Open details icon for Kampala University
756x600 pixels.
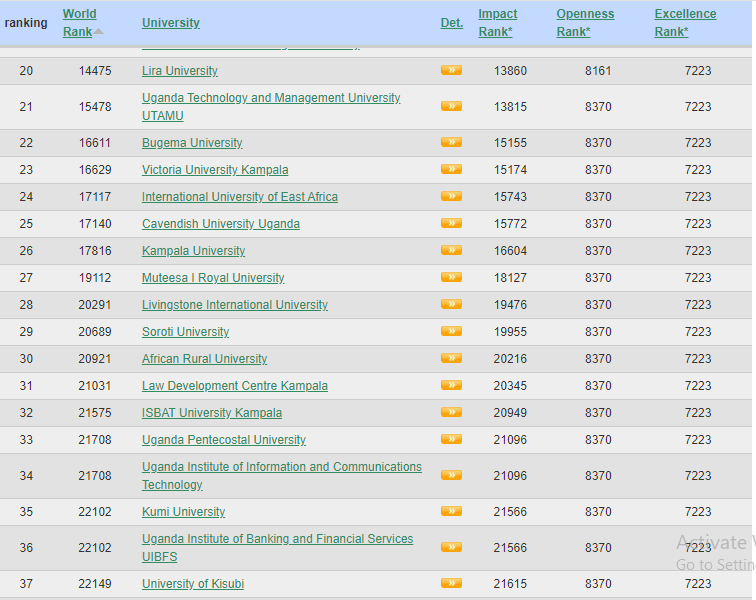[x=451, y=250]
